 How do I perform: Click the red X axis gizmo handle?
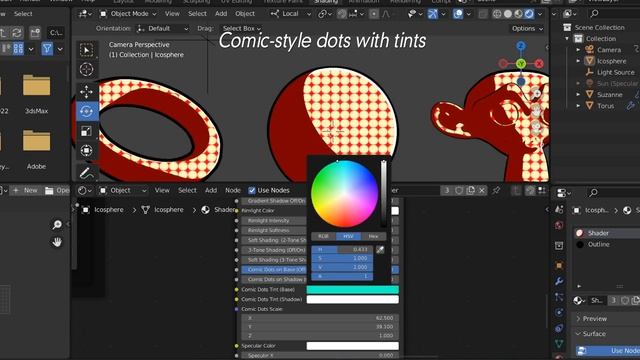coord(539,64)
